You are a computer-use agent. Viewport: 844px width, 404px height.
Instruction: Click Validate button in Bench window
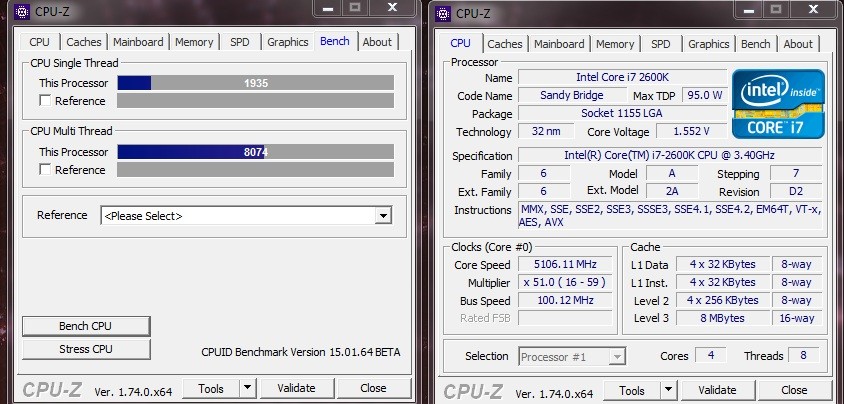pyautogui.click(x=296, y=388)
